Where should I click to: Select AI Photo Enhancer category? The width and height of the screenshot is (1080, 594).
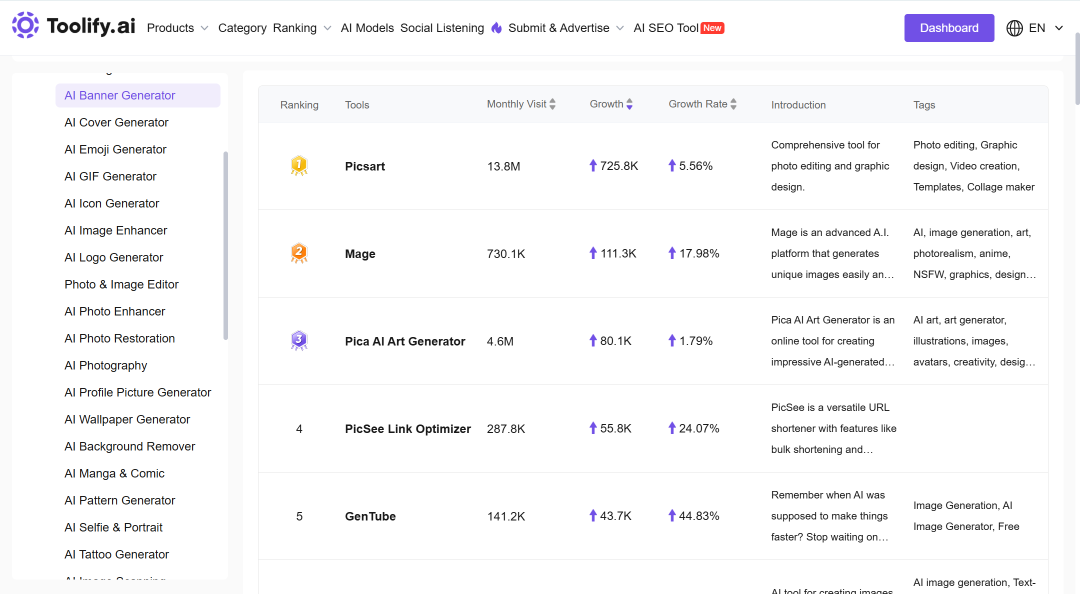coord(115,311)
